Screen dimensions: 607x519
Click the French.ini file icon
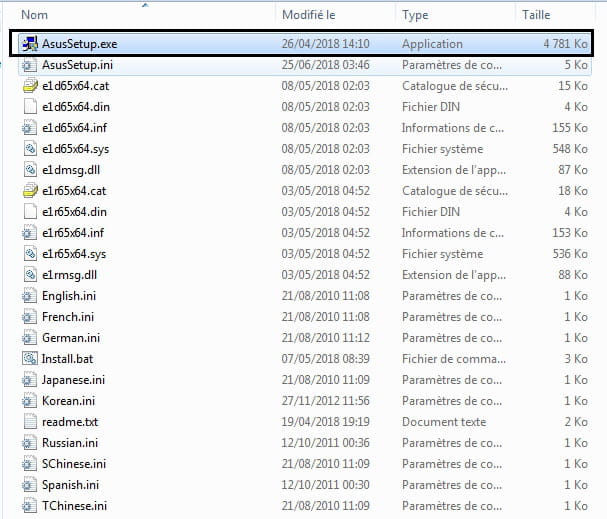30,317
